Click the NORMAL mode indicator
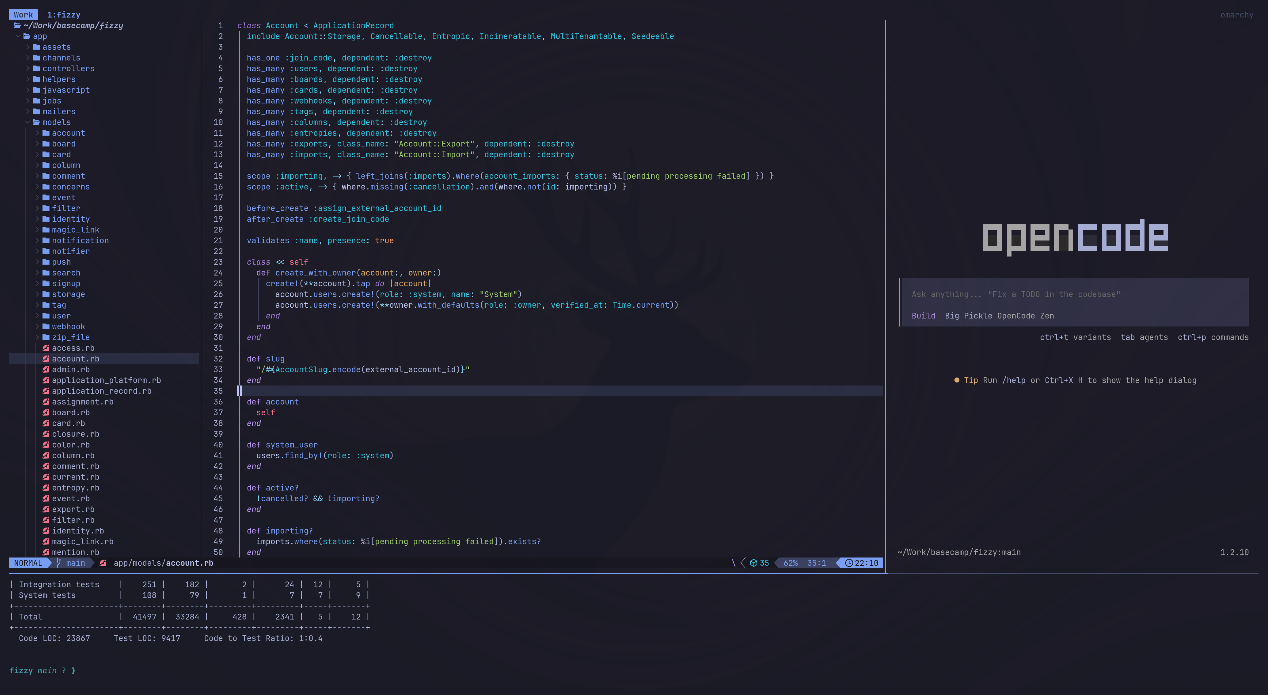1268x695 pixels. pyautogui.click(x=28, y=563)
